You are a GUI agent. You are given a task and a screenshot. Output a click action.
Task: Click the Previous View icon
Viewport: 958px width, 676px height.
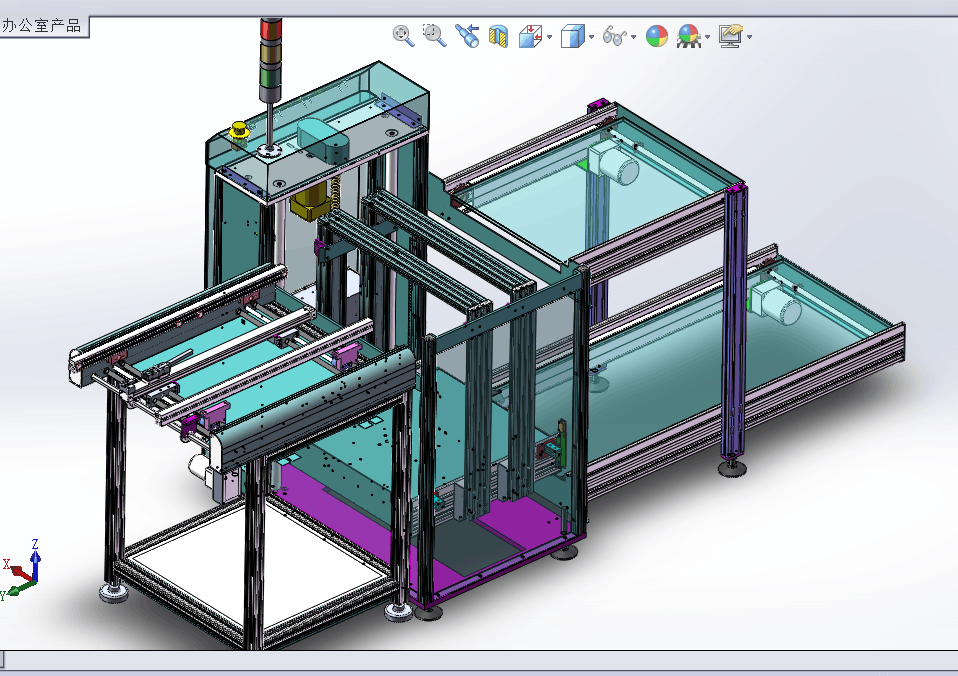tap(467, 36)
